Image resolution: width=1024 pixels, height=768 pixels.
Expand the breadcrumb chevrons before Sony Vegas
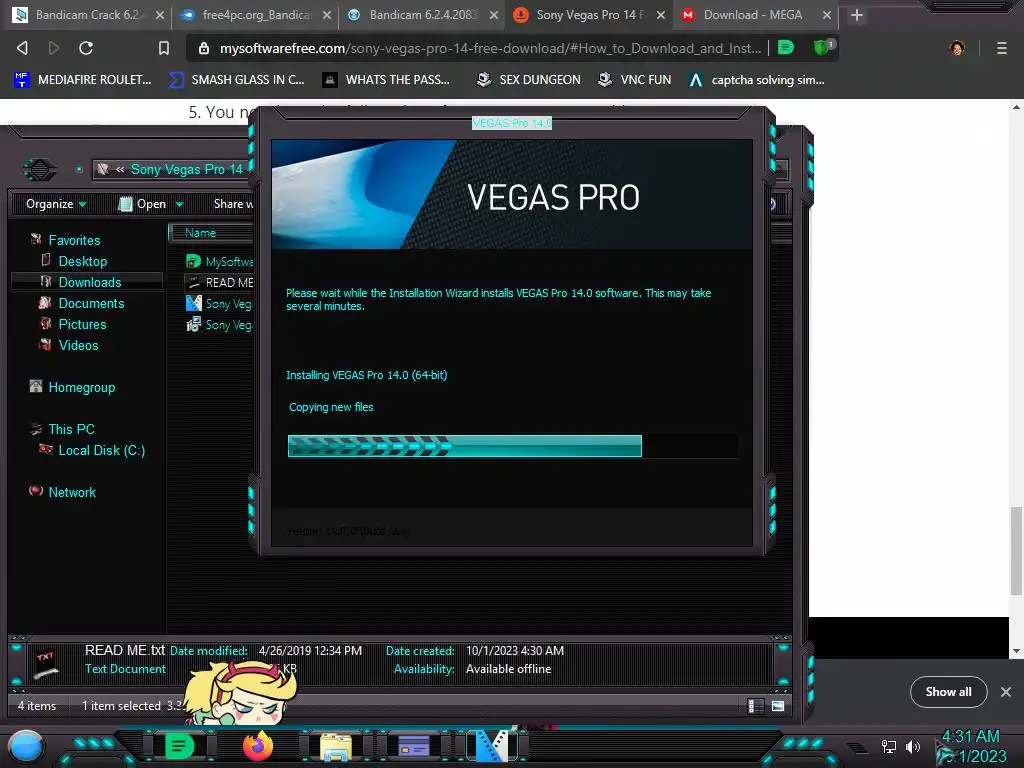click(x=120, y=169)
